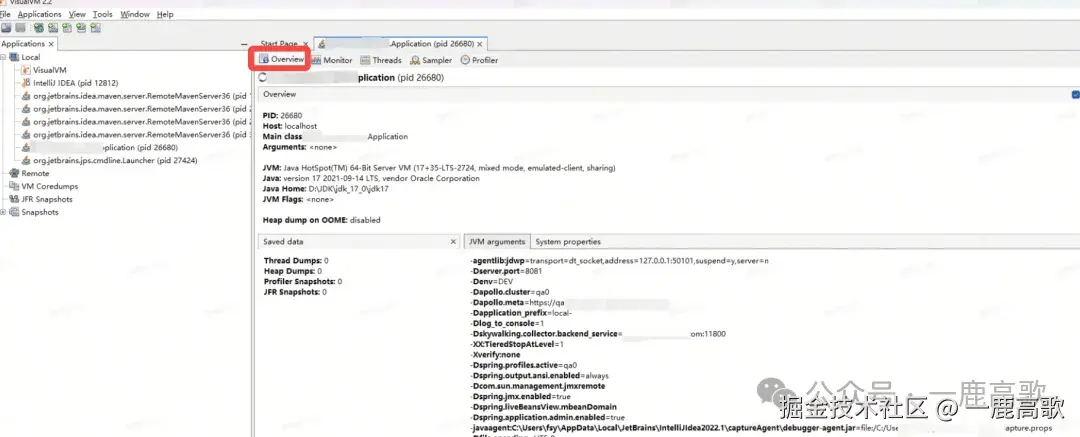The width and height of the screenshot is (1080, 437).
Task: Switch to the Profiler tab
Action: tap(479, 61)
